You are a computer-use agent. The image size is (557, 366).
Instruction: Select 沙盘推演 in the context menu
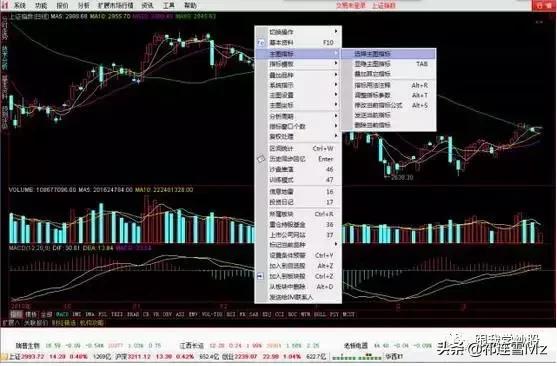click(x=298, y=169)
